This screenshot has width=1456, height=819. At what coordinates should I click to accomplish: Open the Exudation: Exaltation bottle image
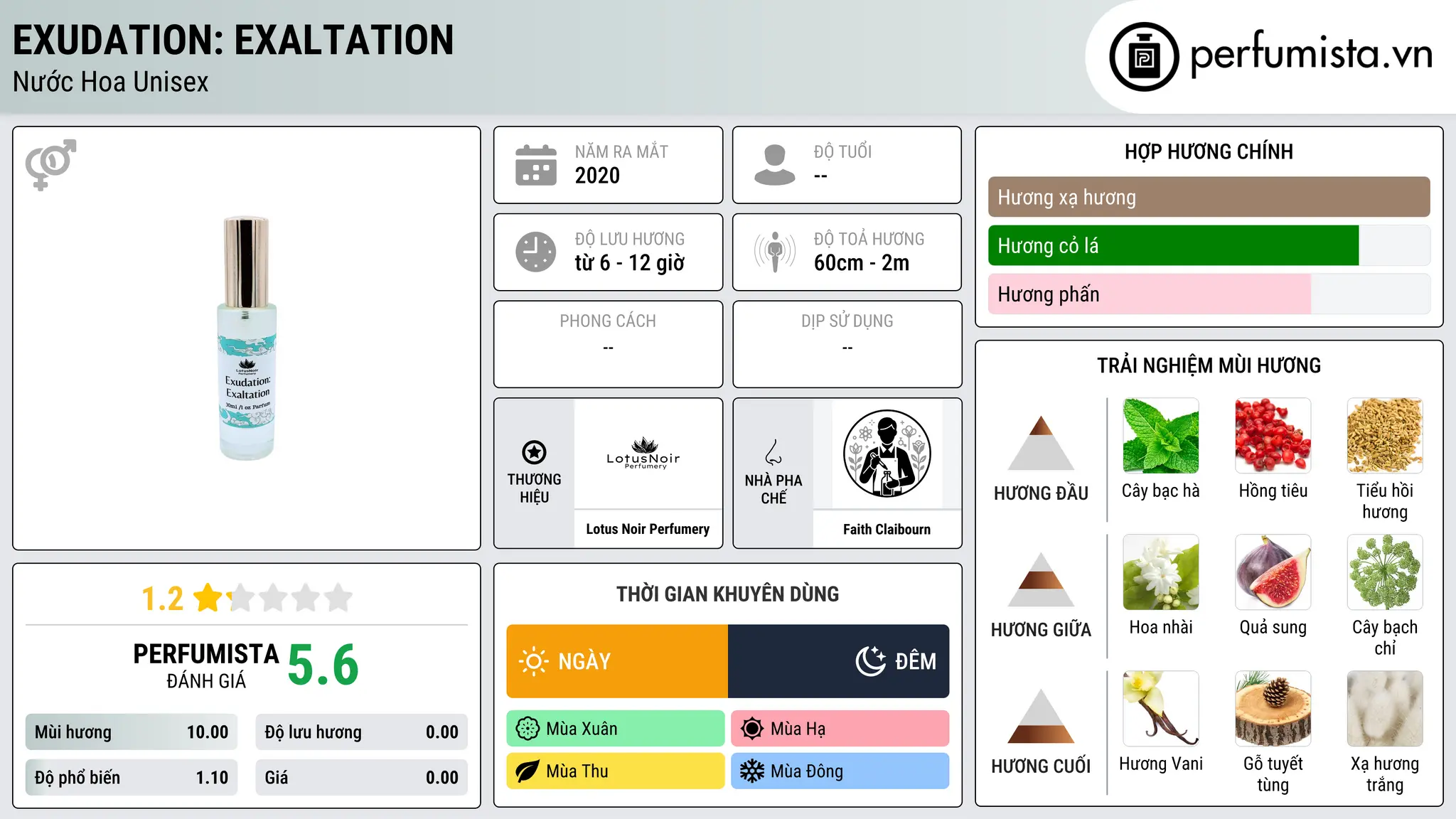tap(247, 338)
